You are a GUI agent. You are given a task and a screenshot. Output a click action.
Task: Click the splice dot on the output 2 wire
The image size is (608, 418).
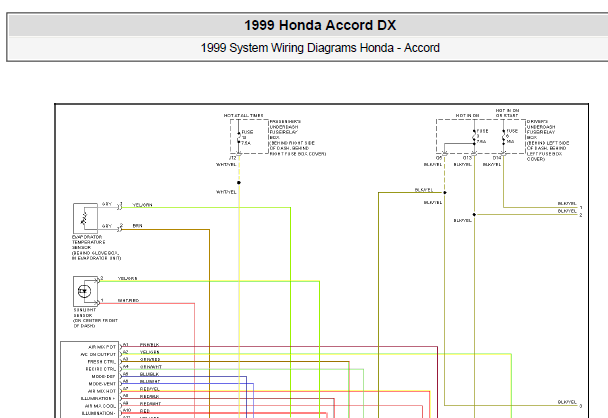(x=474, y=214)
